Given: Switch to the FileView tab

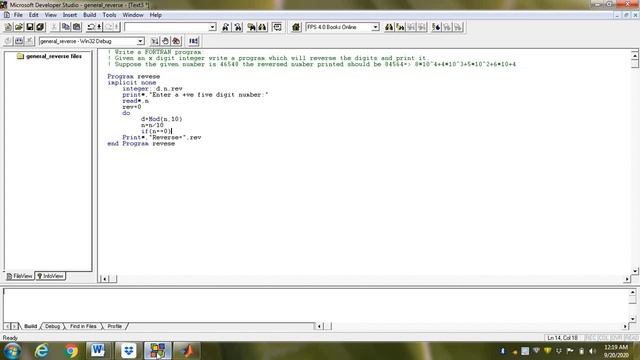Looking at the screenshot, I should point(20,276).
